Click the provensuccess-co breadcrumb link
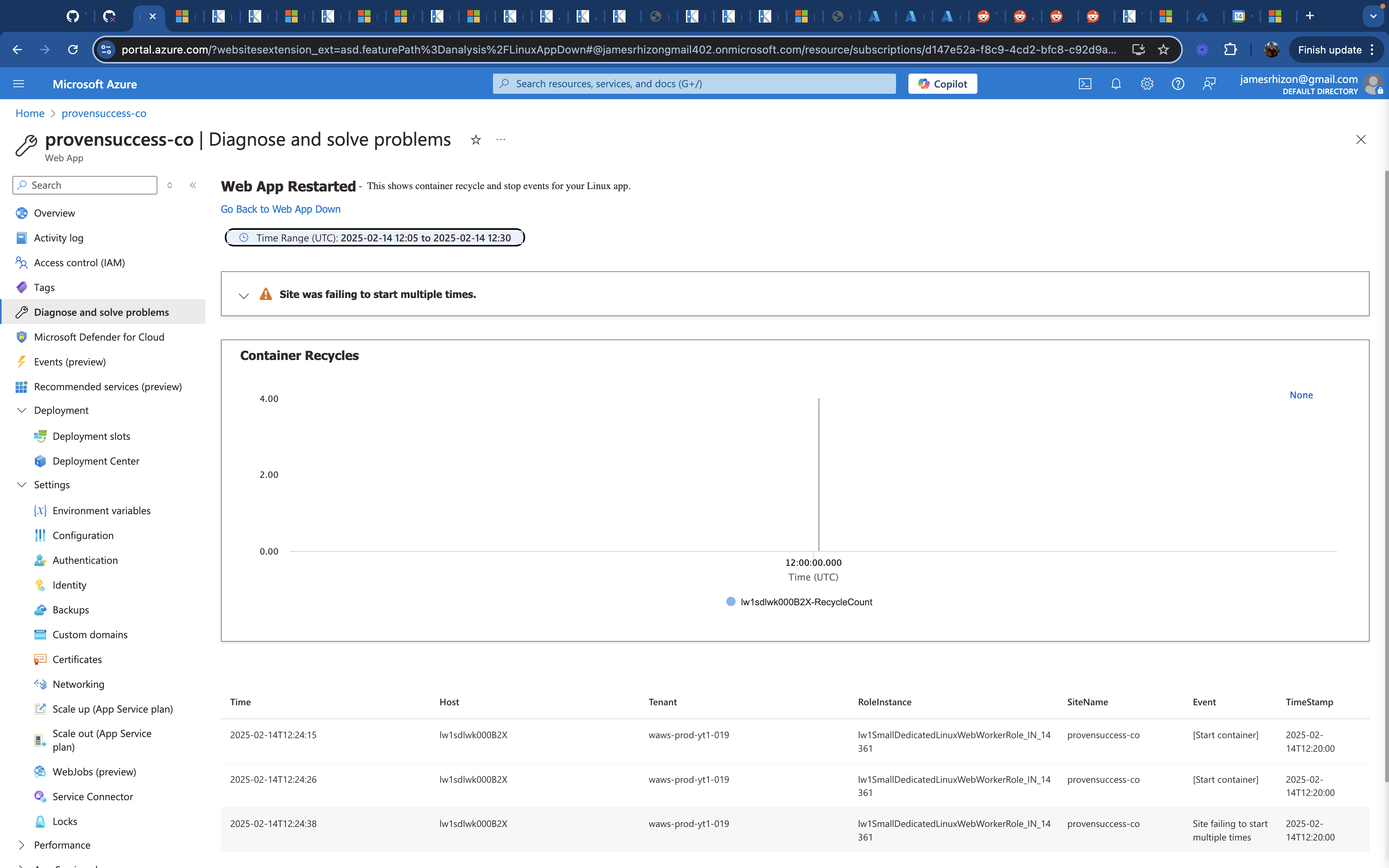This screenshot has height=868, width=1389. click(104, 113)
